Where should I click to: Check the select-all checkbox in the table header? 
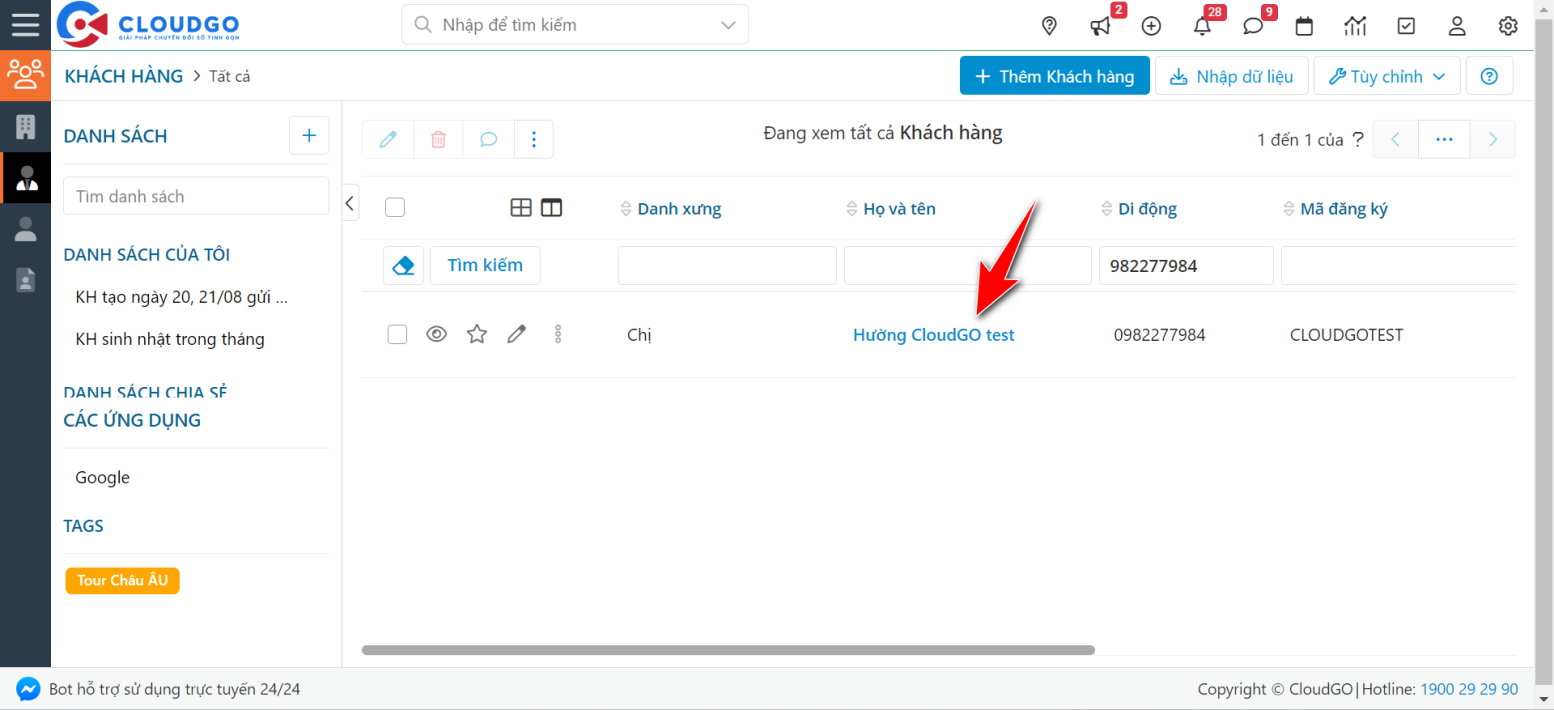tap(395, 206)
